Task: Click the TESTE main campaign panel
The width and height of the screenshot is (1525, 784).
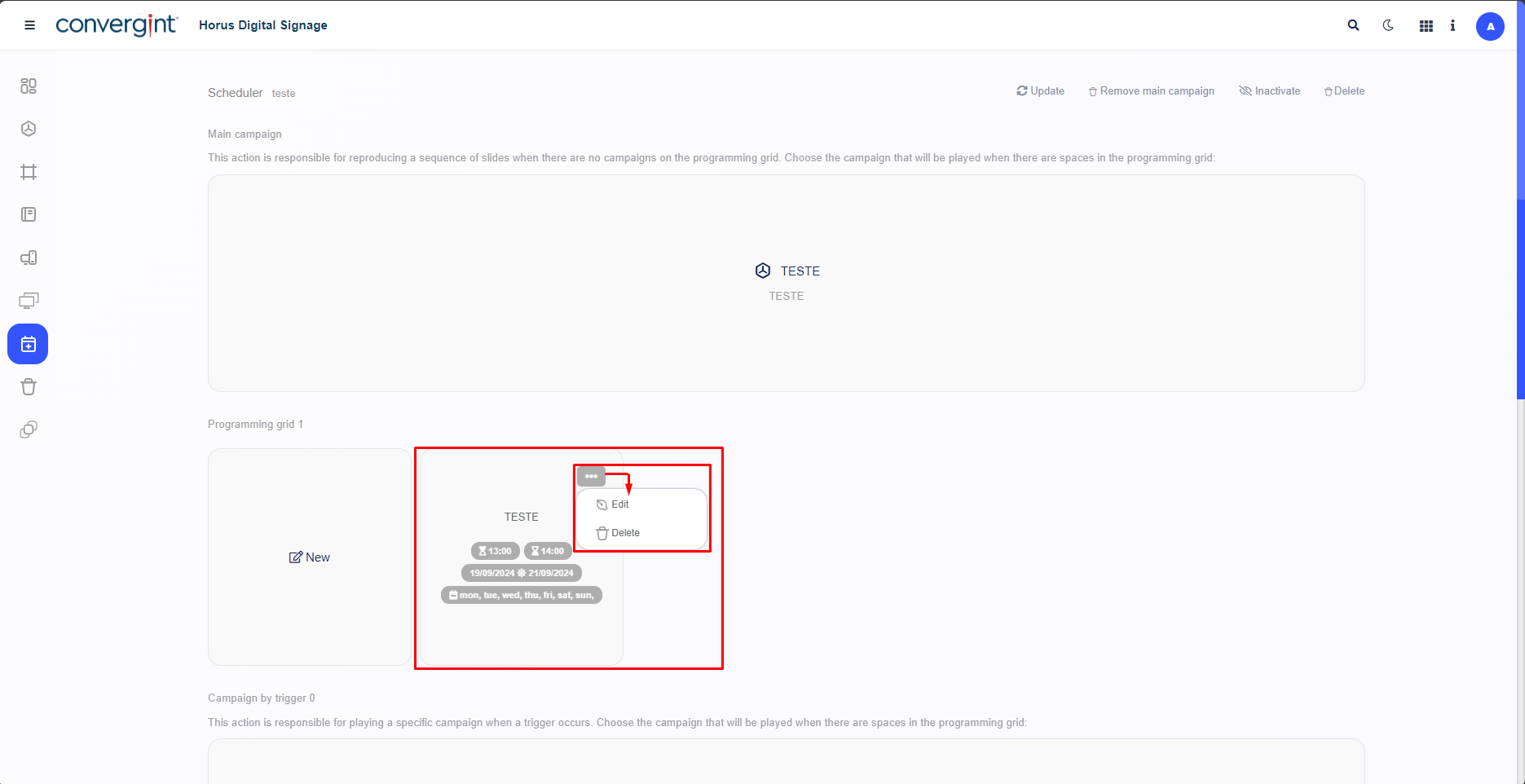Action: pyautogui.click(x=787, y=282)
